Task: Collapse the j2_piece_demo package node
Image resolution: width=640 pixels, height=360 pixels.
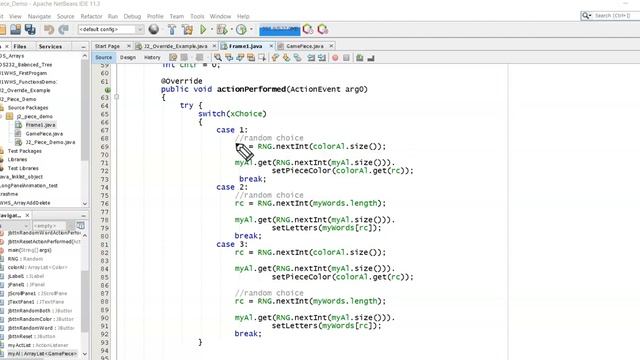Action: 1,116
